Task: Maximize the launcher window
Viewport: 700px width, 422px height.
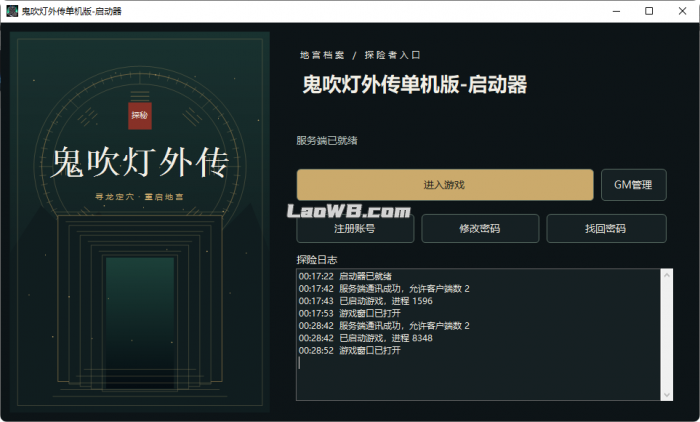Action: 649,11
